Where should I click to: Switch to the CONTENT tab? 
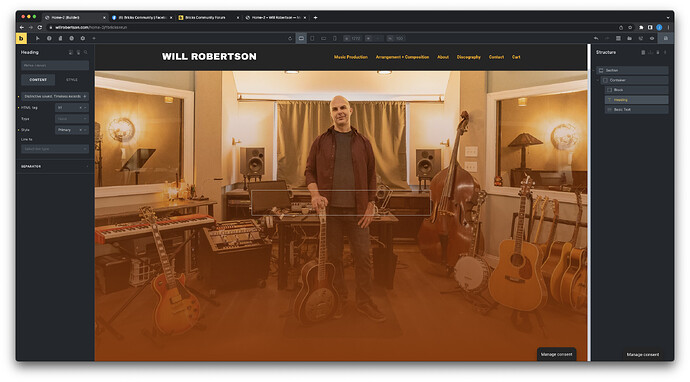click(x=38, y=80)
